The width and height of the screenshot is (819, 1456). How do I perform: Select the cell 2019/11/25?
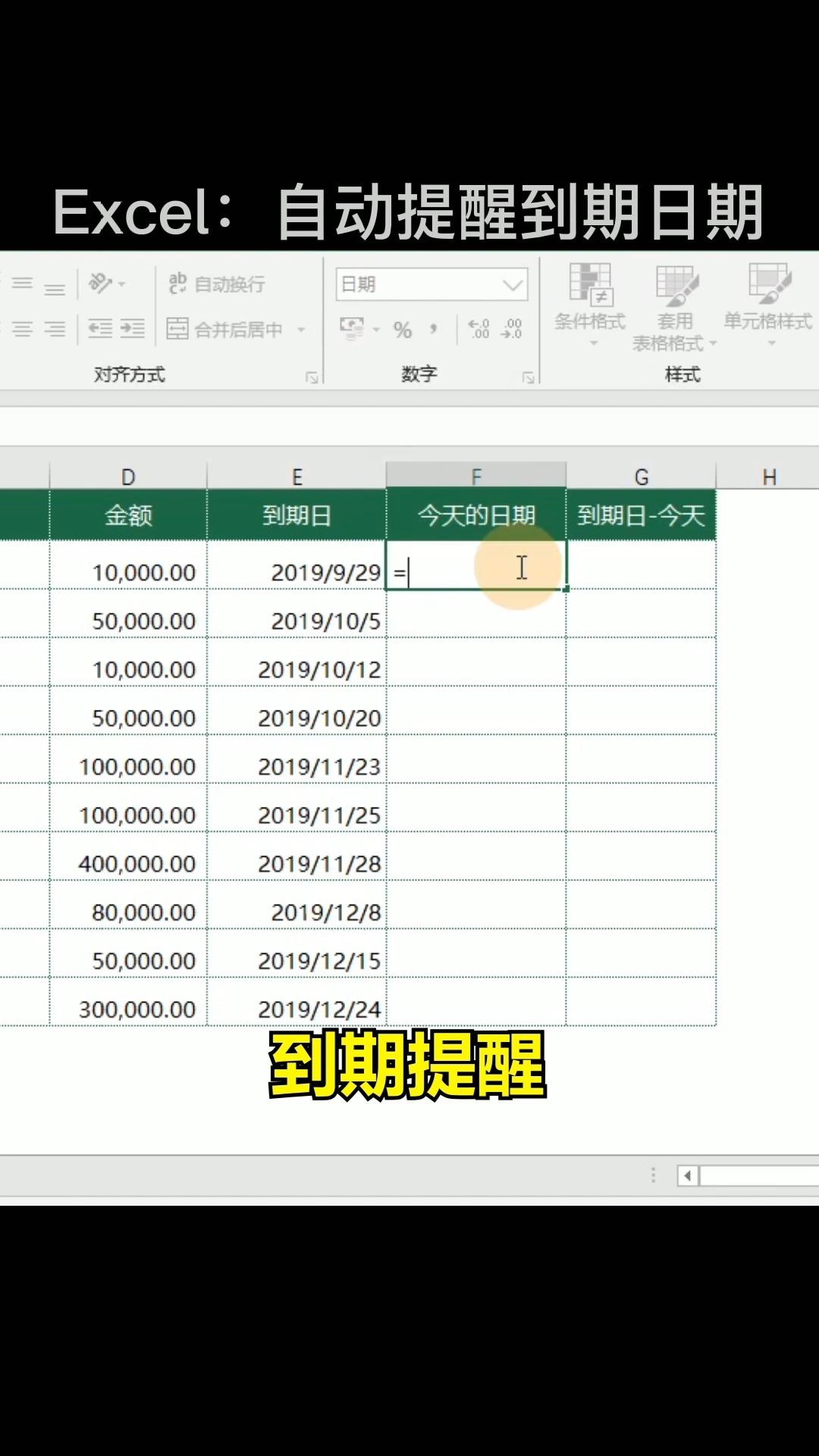pos(297,808)
